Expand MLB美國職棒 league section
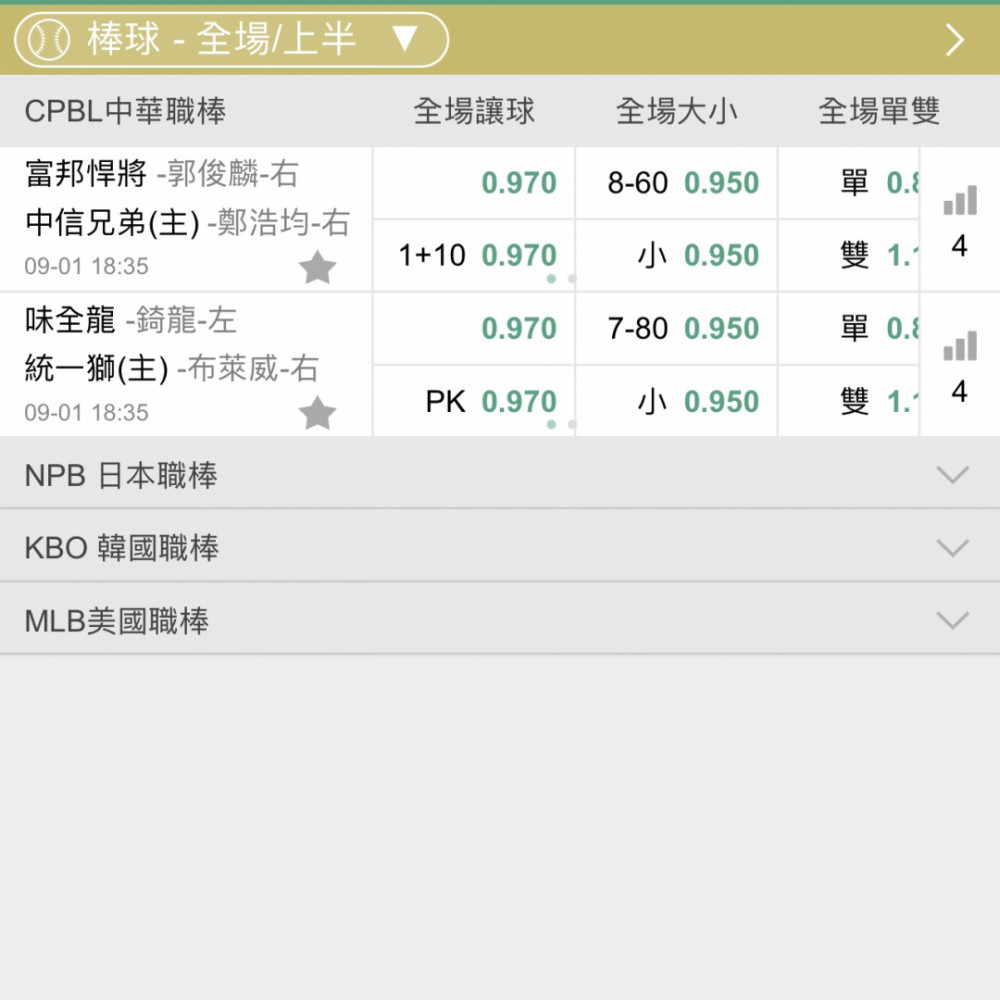 (x=500, y=619)
